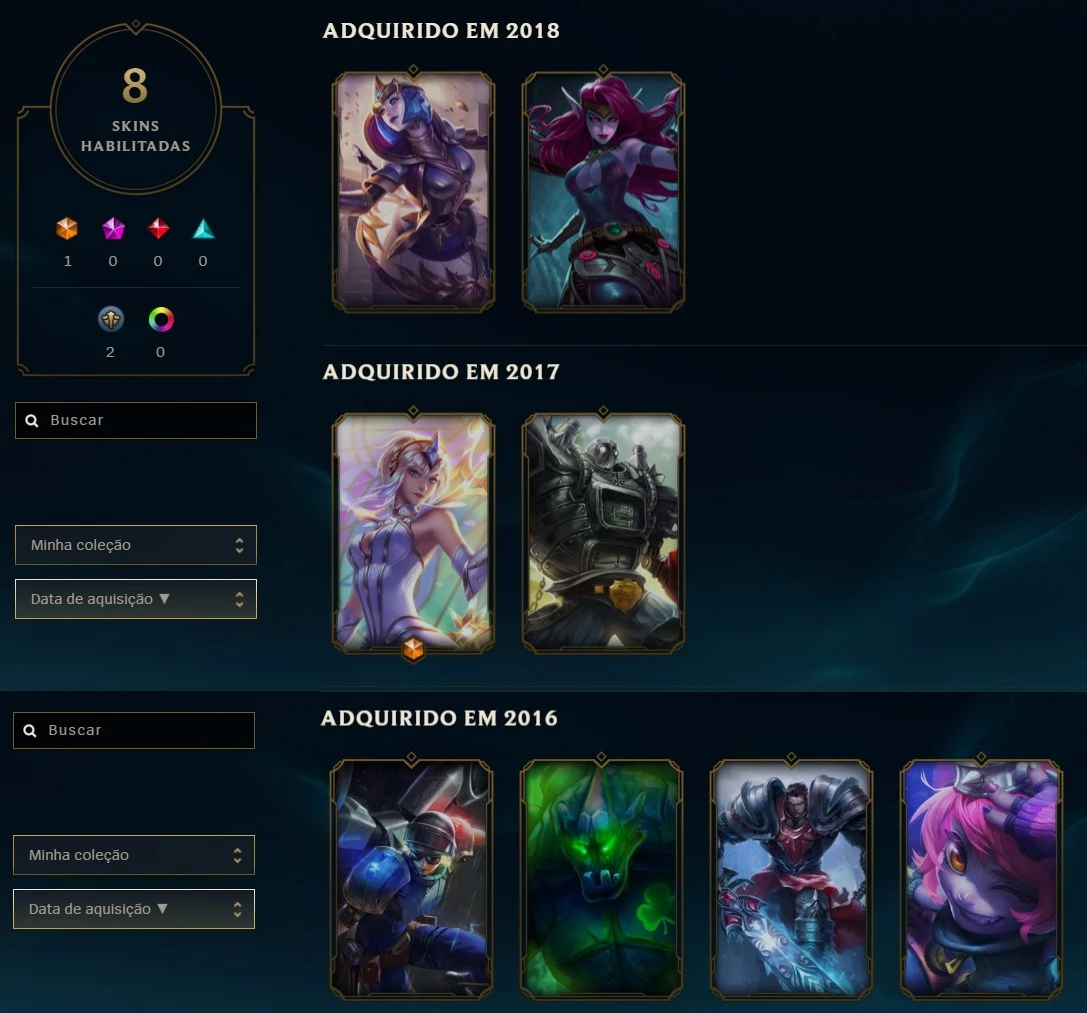This screenshot has height=1013, width=1087.
Task: Select the pink-haired pirate skin from 2018
Action: (603, 191)
